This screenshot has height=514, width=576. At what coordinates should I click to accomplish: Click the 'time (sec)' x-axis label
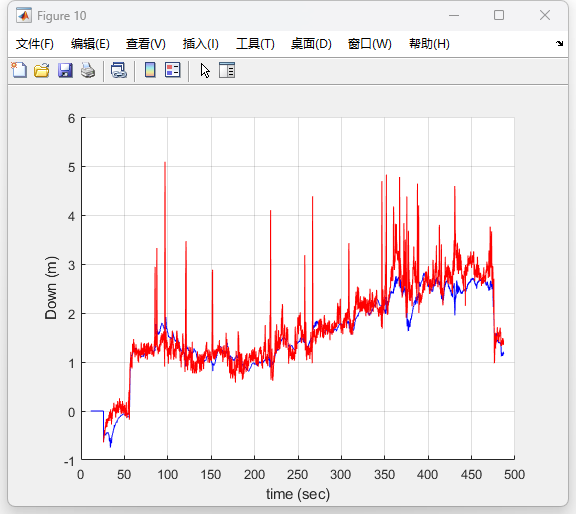click(298, 494)
